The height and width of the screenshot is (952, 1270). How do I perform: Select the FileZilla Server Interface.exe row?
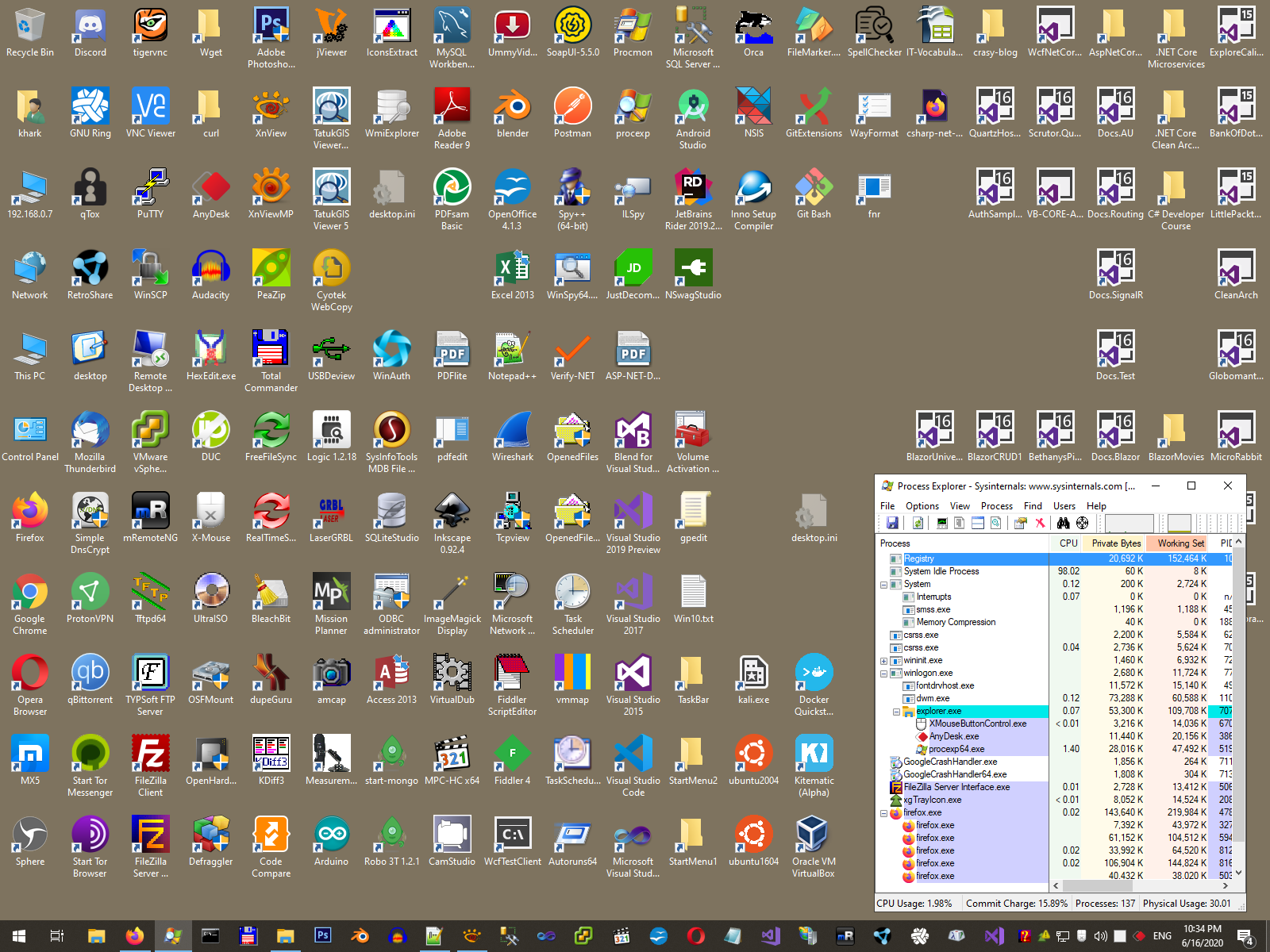[x=1055, y=787]
